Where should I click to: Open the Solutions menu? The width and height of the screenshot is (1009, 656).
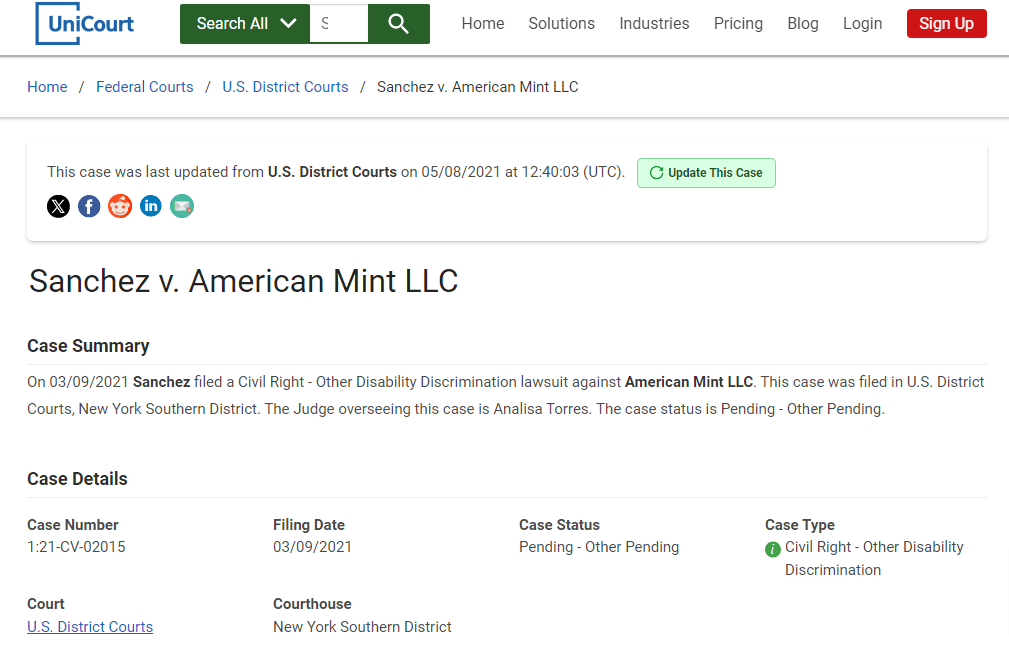(x=562, y=24)
